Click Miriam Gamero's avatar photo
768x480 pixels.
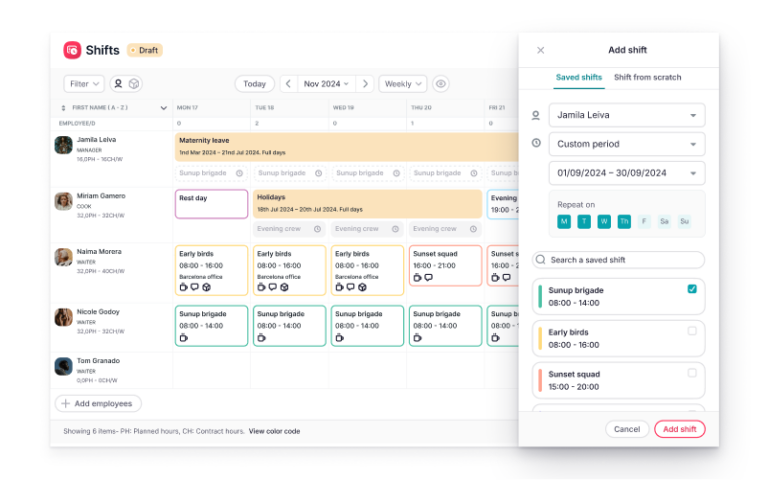(63, 201)
